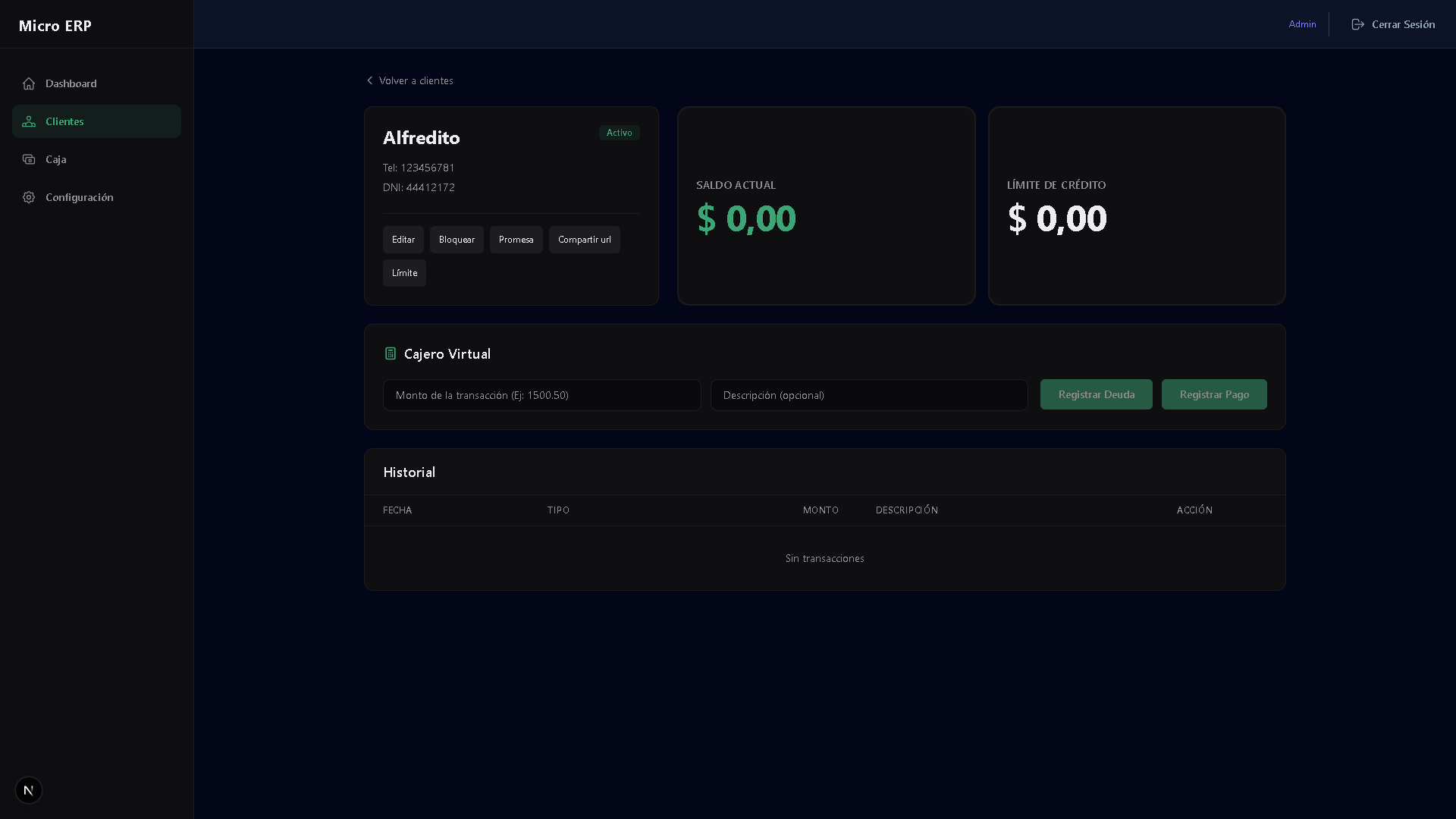Image resolution: width=1456 pixels, height=819 pixels.
Task: Click the Compartir url button
Action: (584, 240)
